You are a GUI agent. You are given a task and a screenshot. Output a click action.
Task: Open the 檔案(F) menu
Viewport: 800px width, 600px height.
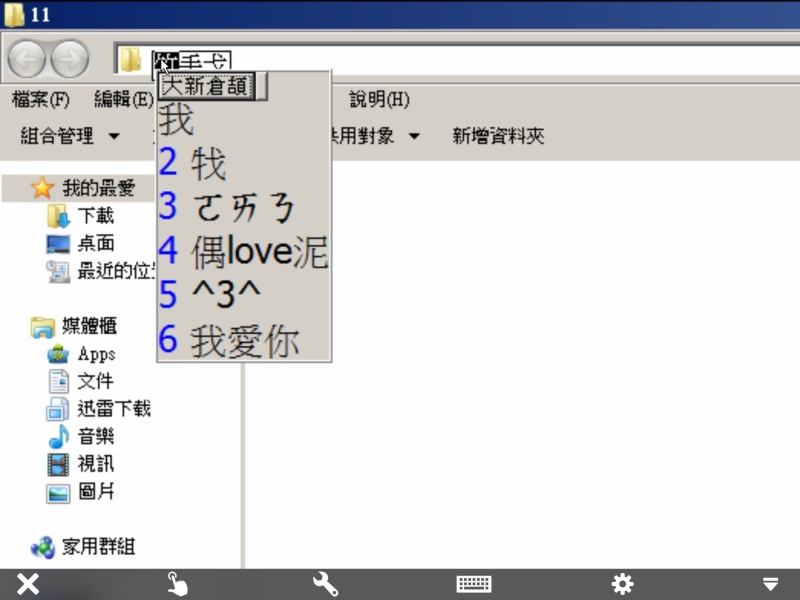coord(40,100)
